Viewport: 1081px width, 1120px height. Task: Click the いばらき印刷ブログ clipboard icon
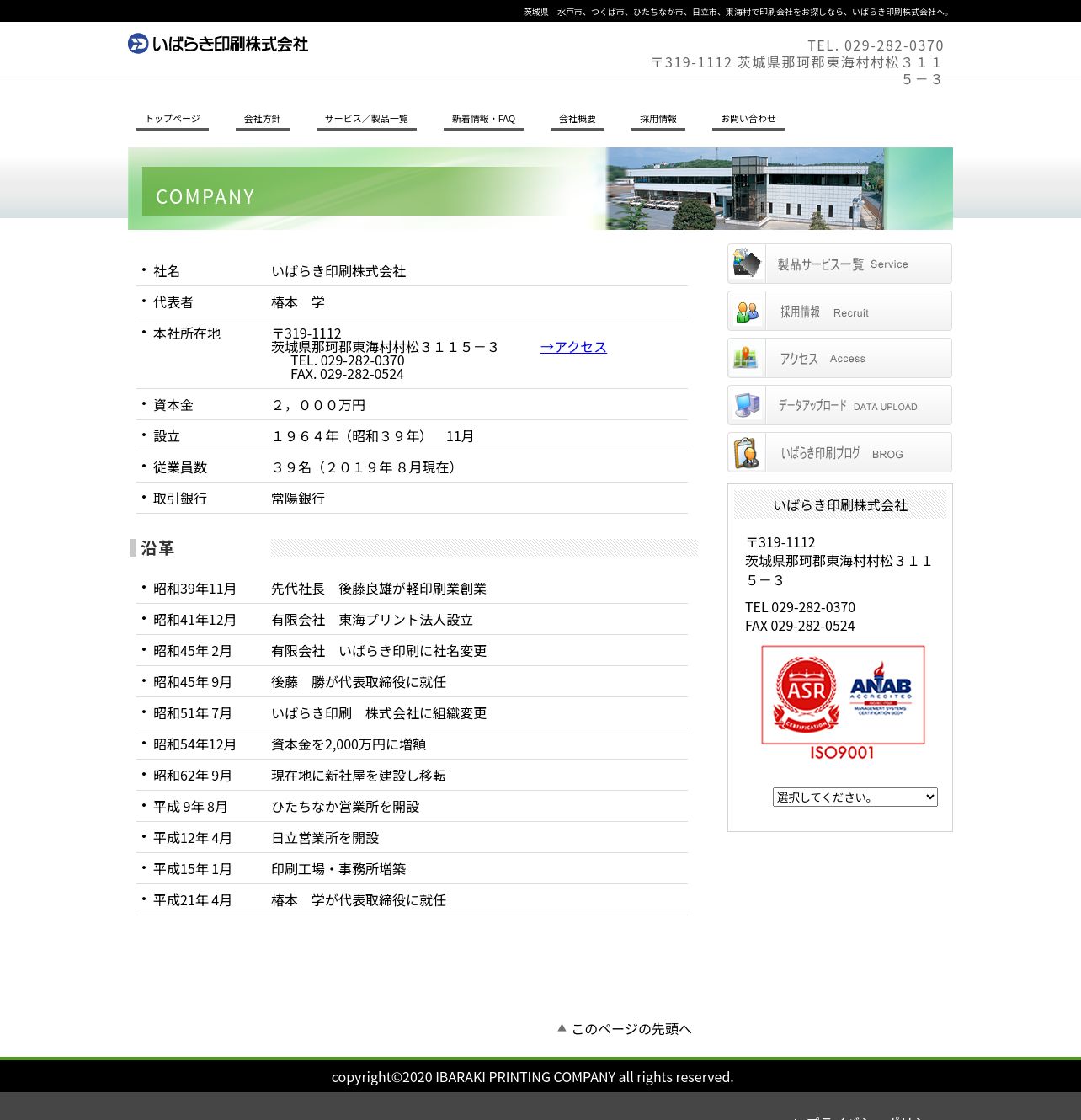(x=747, y=452)
